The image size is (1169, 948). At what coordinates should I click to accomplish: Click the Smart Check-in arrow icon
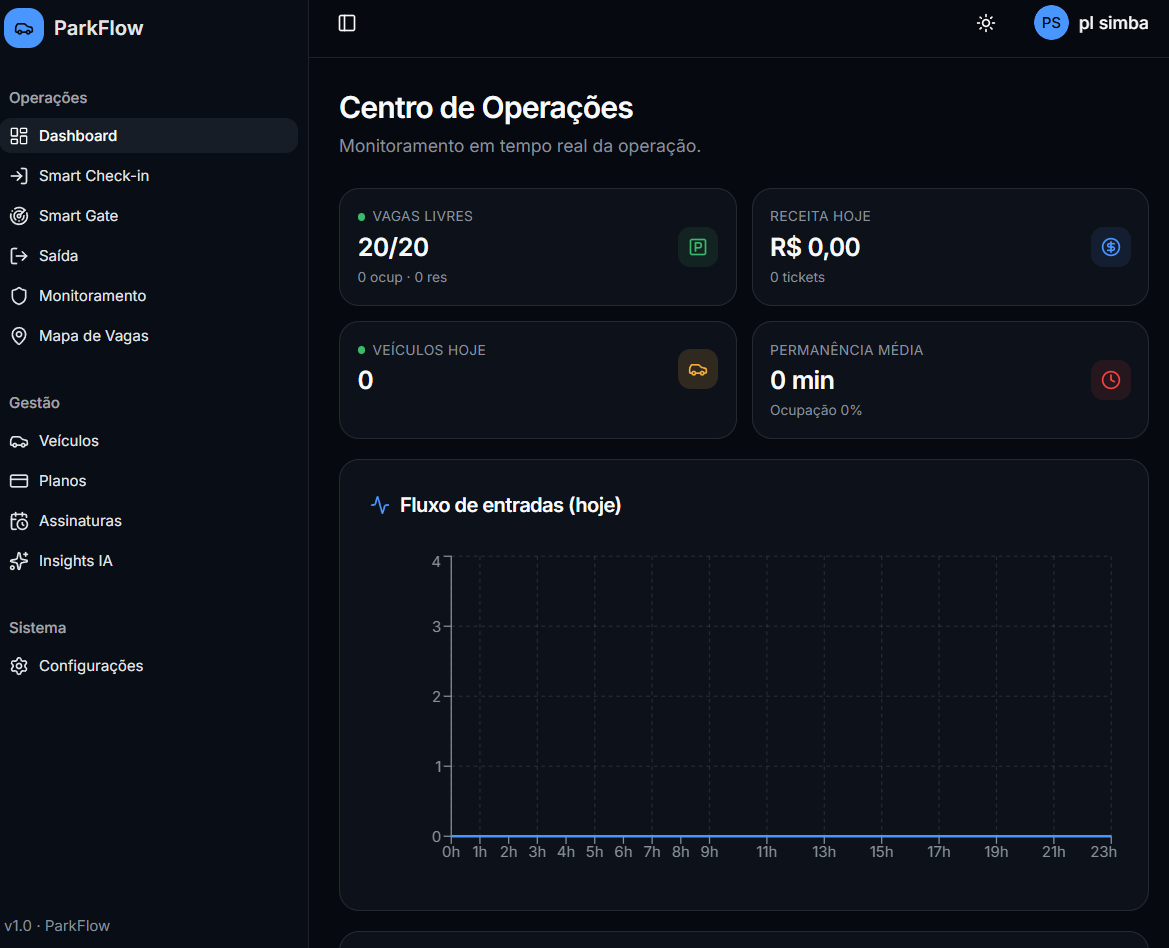click(x=19, y=176)
